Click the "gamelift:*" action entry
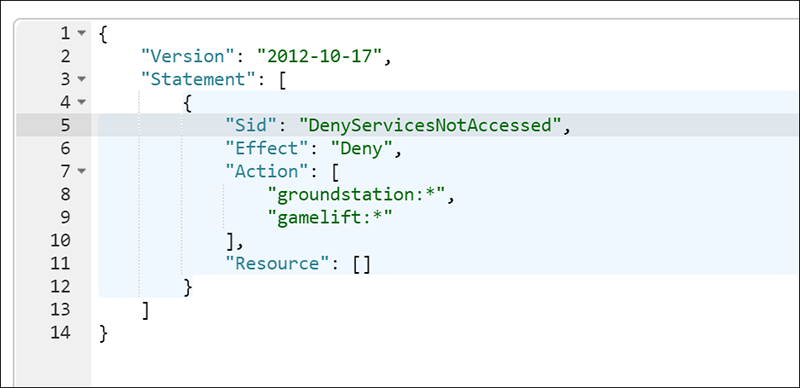The width and height of the screenshot is (800, 388). point(331,217)
